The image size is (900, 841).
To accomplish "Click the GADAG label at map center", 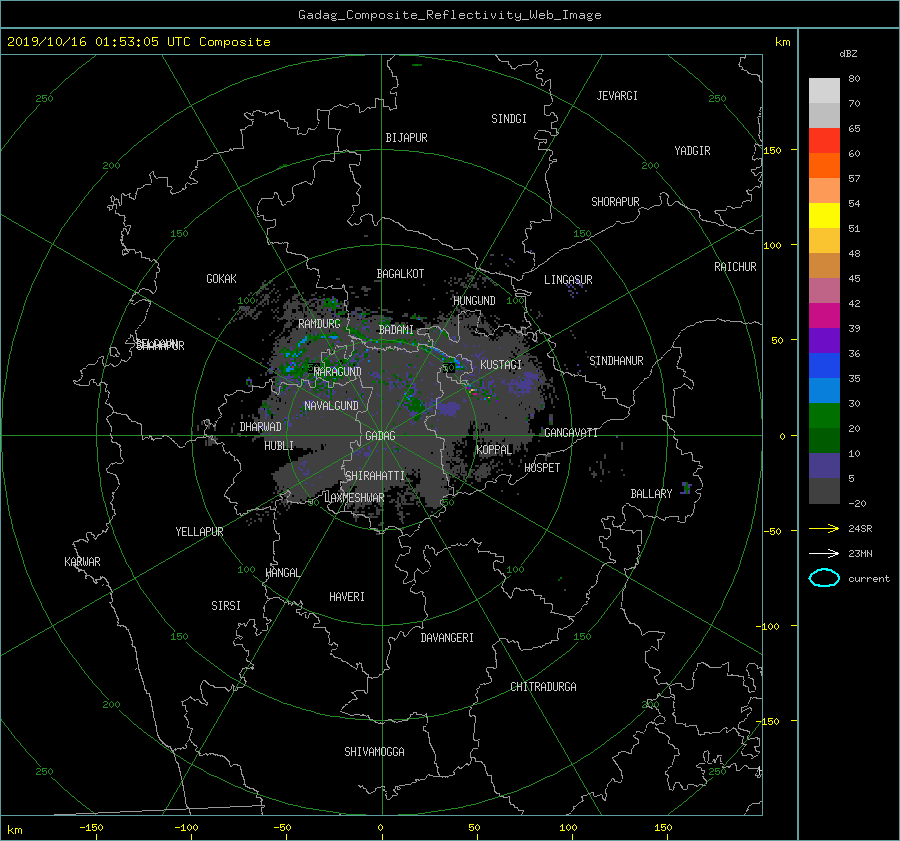I will (380, 436).
